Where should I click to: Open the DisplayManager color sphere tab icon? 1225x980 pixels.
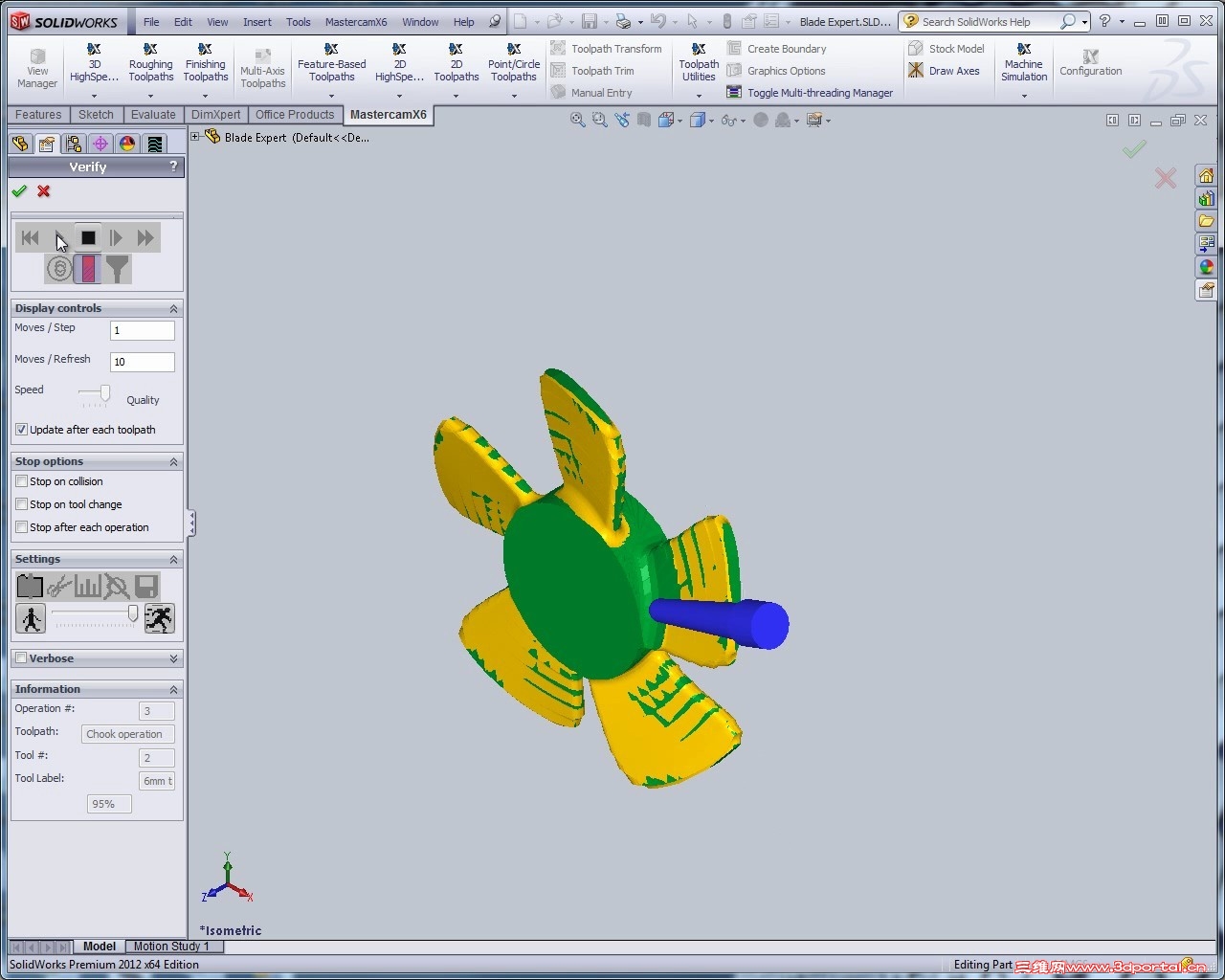coord(127,144)
